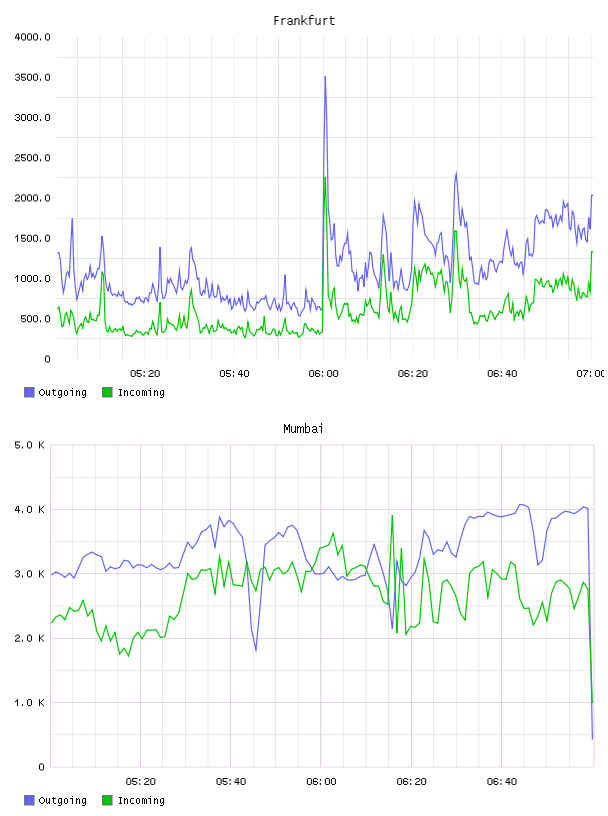Click the 05:40 x-axis label in Frankfurt chart
This screenshot has width=608, height=816.
point(234,374)
